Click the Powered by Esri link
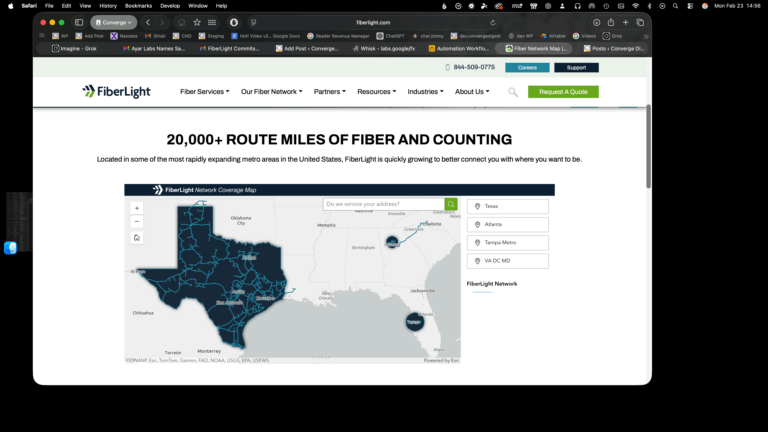768x432 pixels. click(x=441, y=360)
